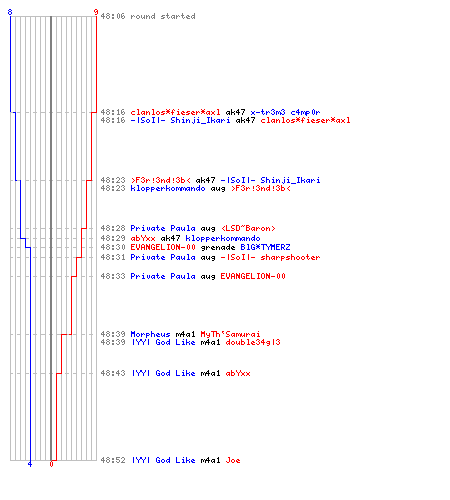
Task: Click Private Paula on the 48:28 line
Action: [163, 228]
